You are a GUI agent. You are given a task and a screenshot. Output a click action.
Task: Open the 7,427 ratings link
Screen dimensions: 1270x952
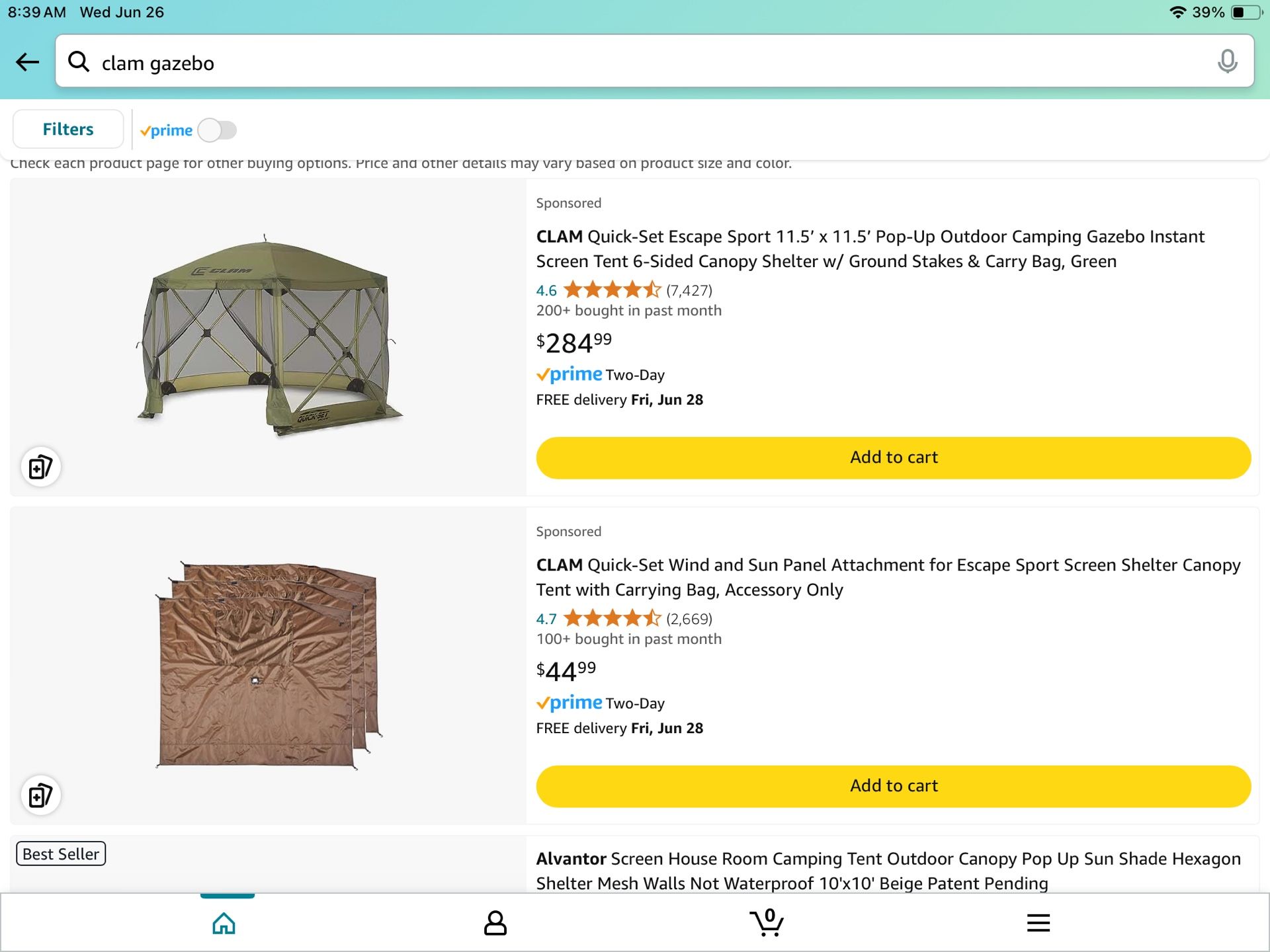tap(689, 290)
